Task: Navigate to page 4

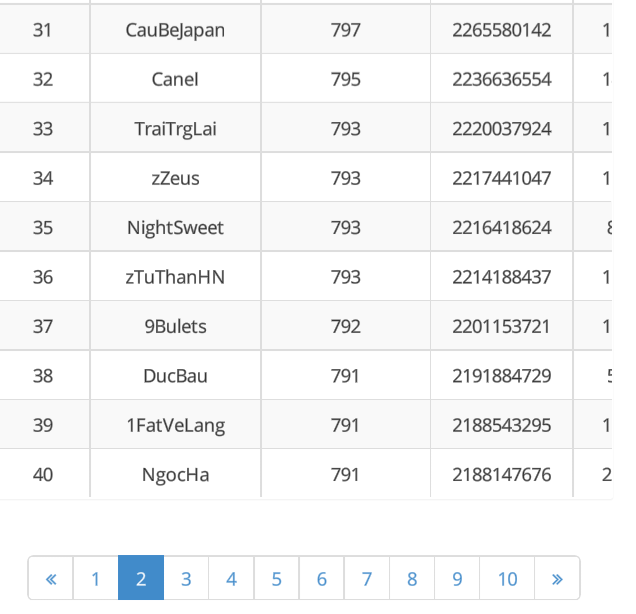Action: click(x=231, y=579)
